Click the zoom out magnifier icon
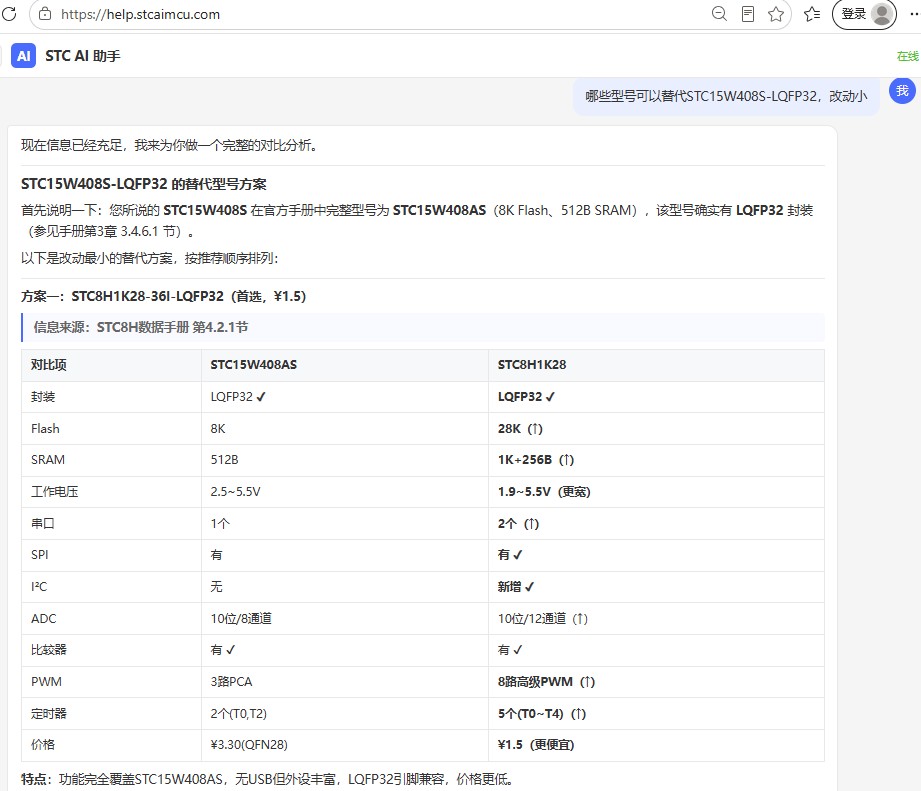This screenshot has height=791, width=921. [x=719, y=14]
